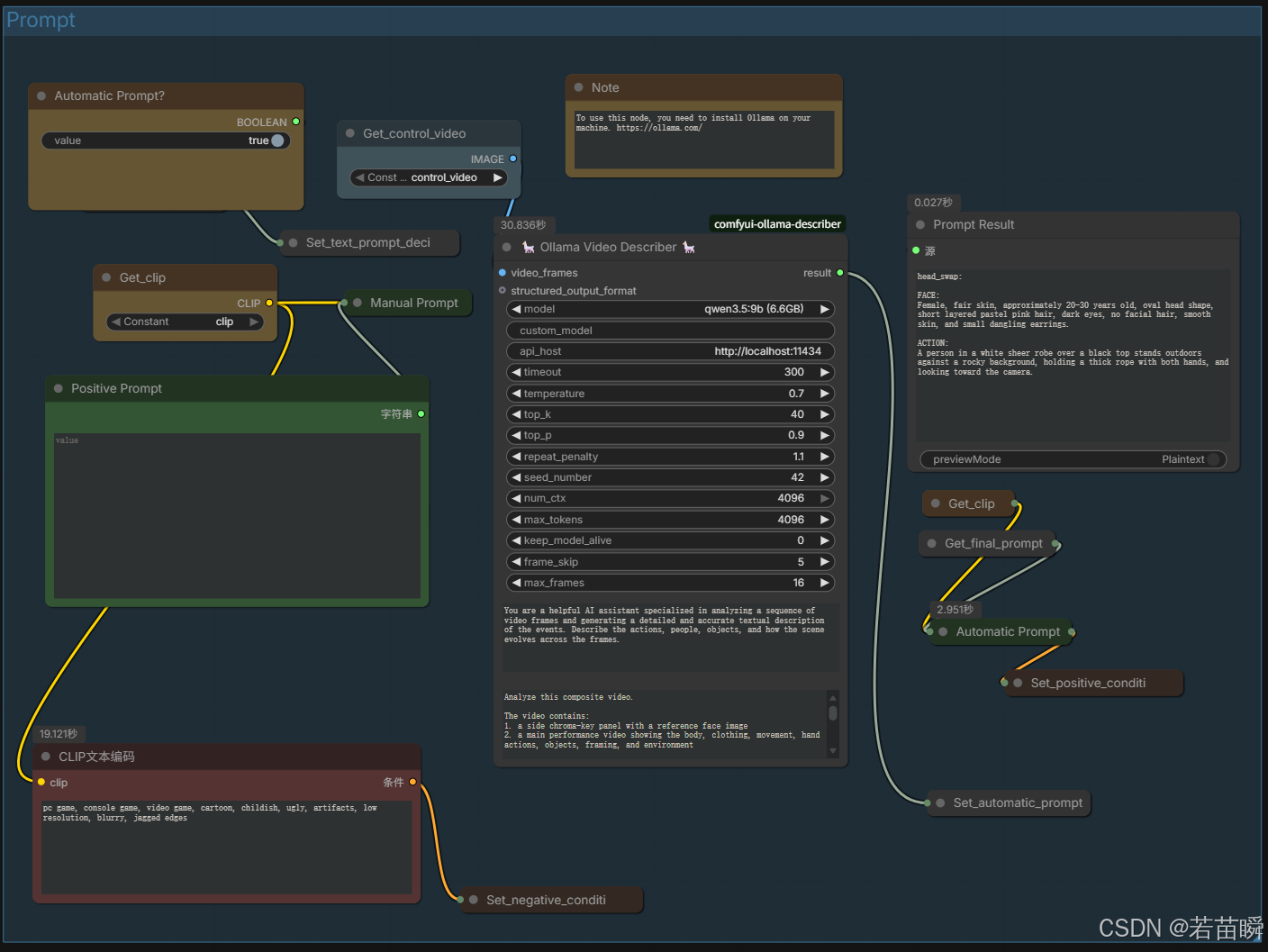Click the llama icon after "Ollama Video Describer"
Image resolution: width=1268 pixels, height=952 pixels.
click(689, 247)
